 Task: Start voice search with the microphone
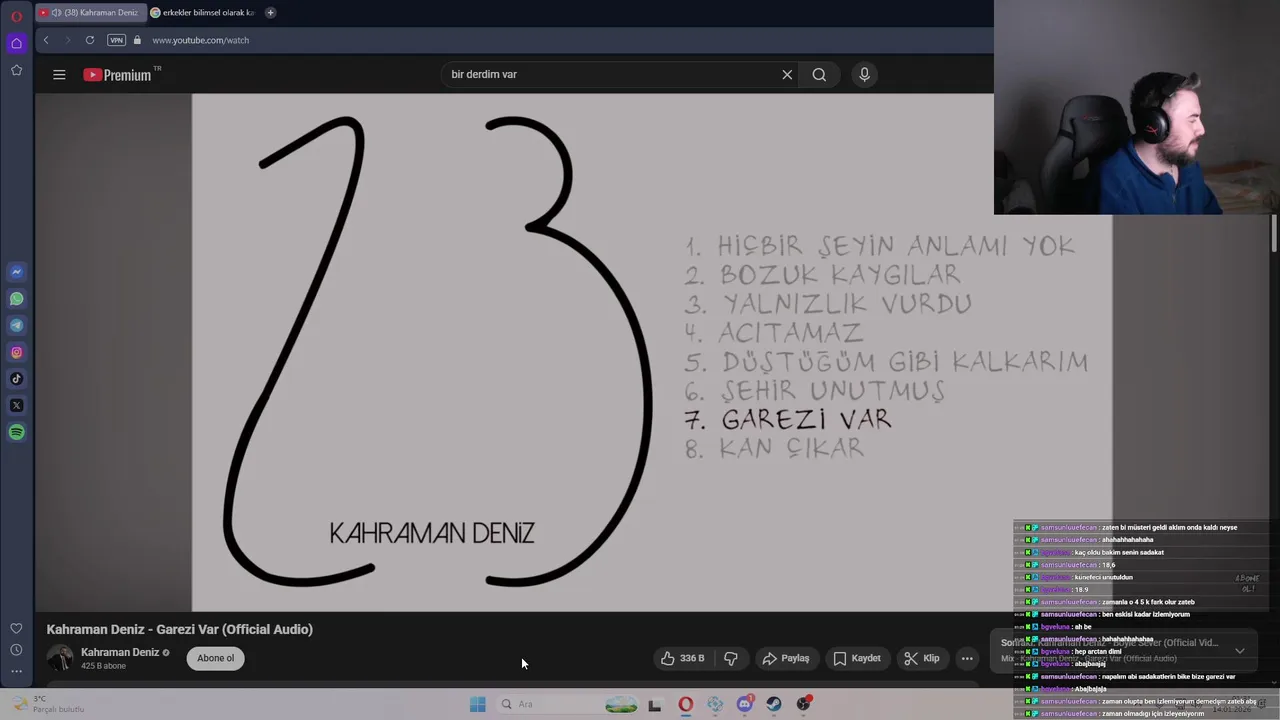pyautogui.click(x=865, y=74)
